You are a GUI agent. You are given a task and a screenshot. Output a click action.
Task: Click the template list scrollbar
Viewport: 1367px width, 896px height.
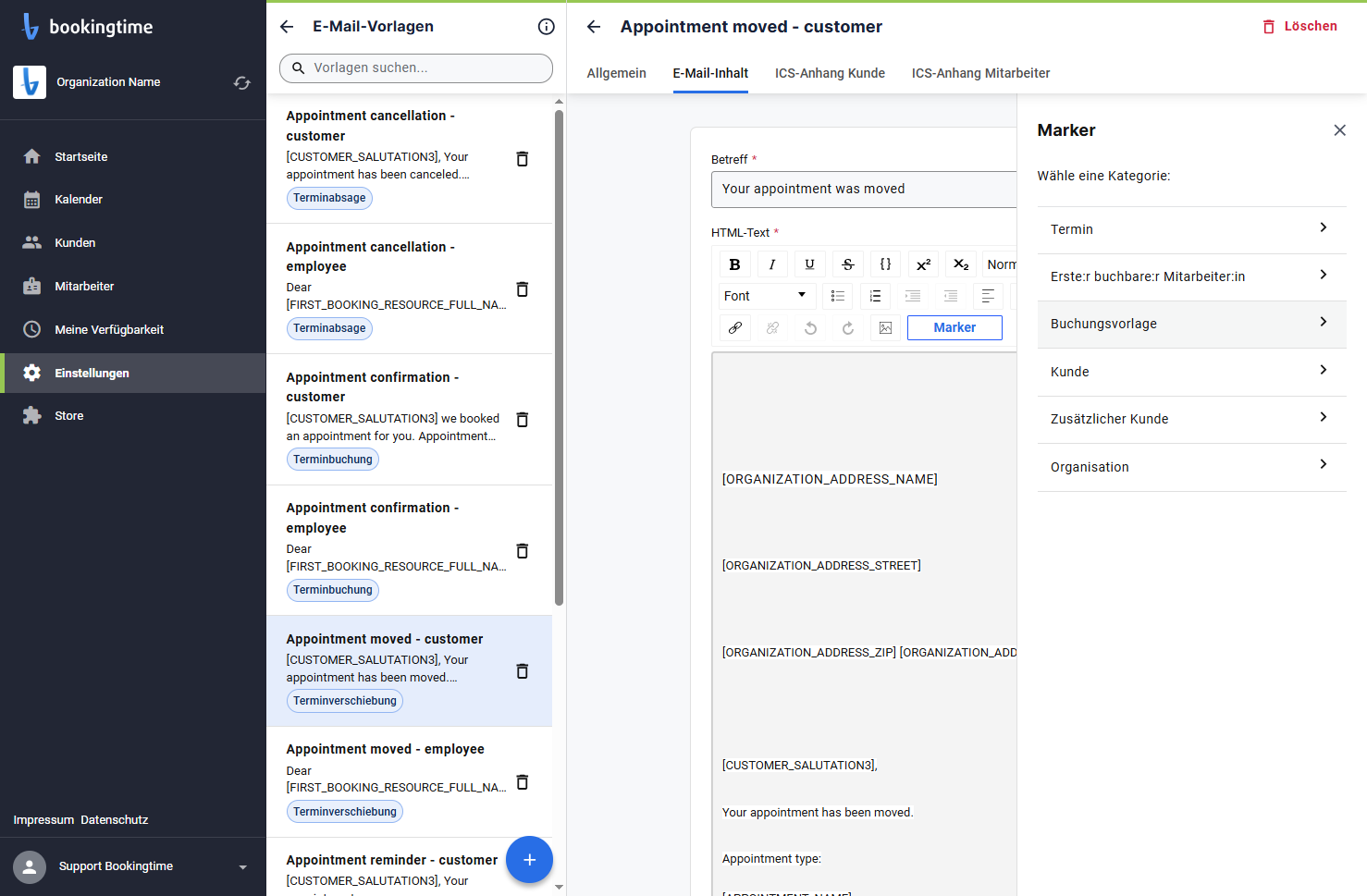pos(559,358)
